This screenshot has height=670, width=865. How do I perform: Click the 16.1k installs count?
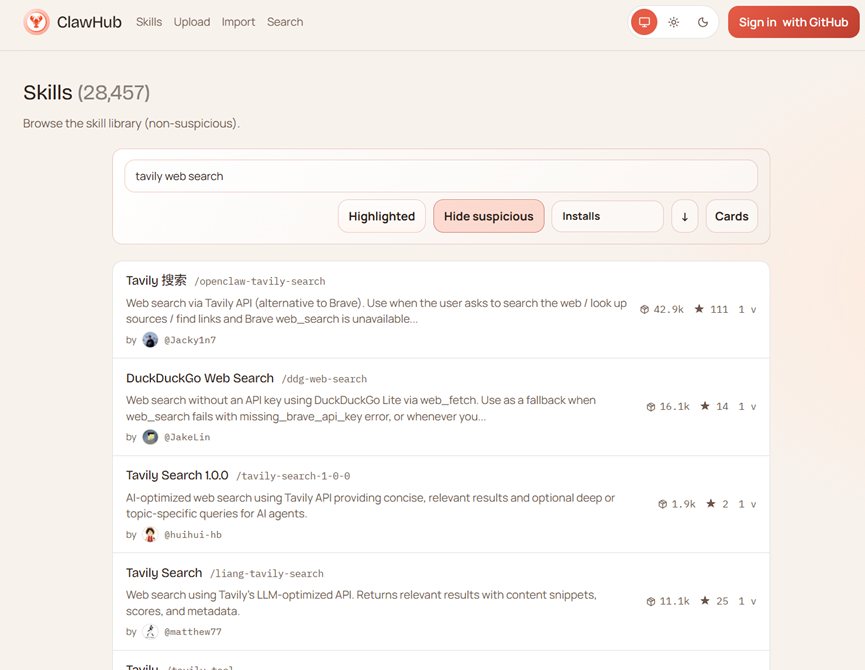(675, 406)
